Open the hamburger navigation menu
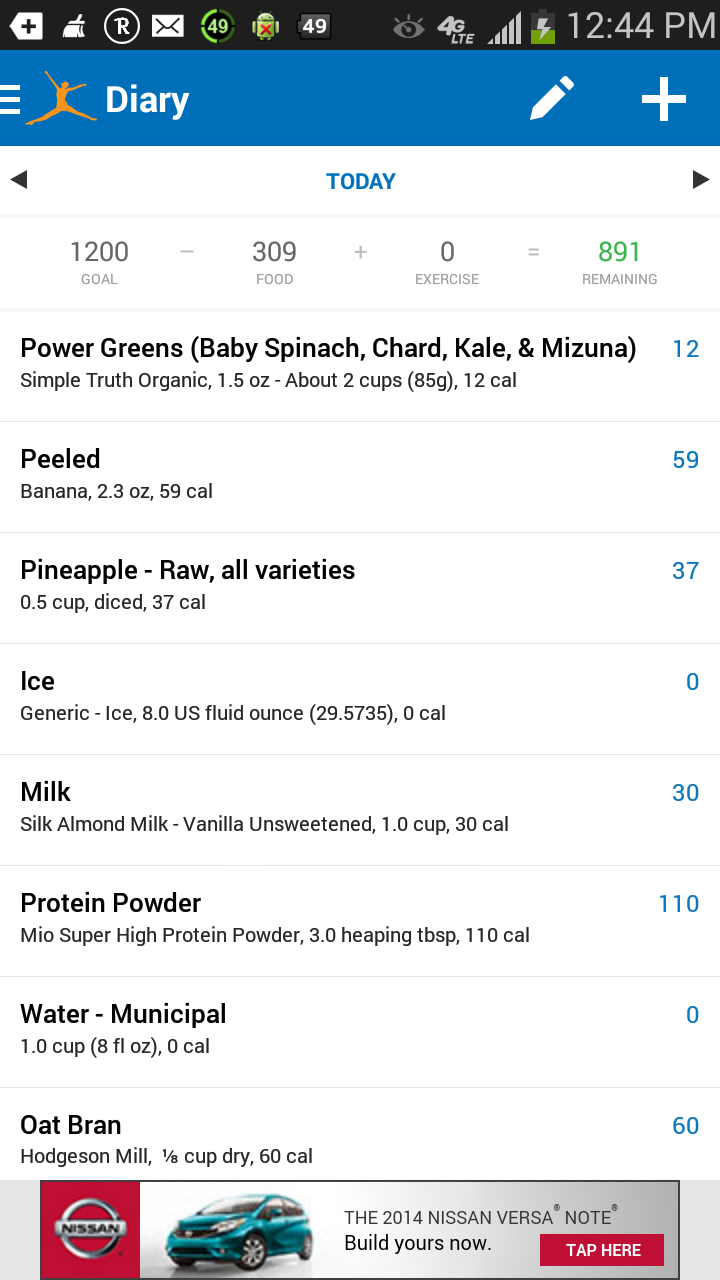The image size is (720, 1280). [11, 99]
